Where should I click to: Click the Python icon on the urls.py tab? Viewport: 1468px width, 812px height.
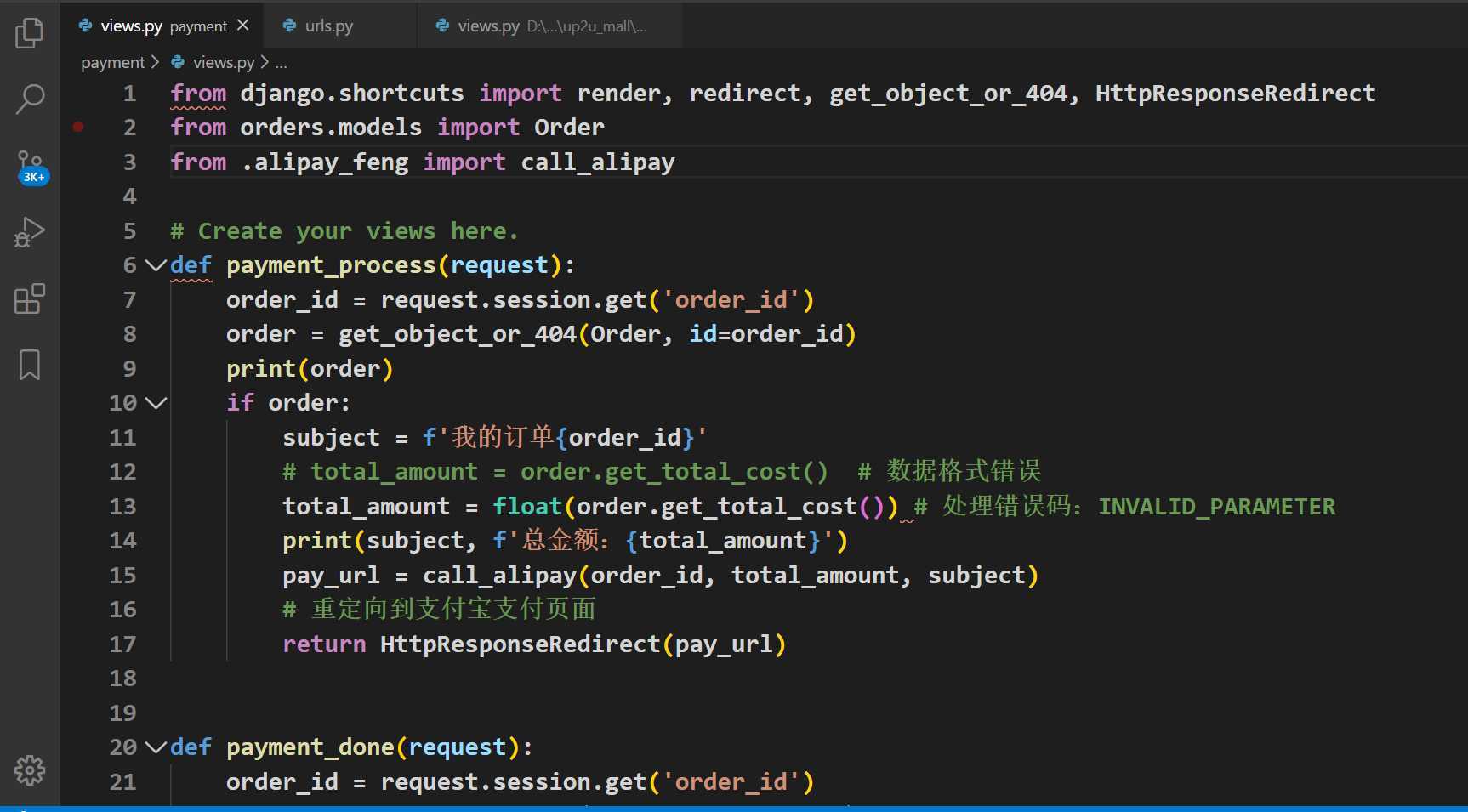point(289,26)
